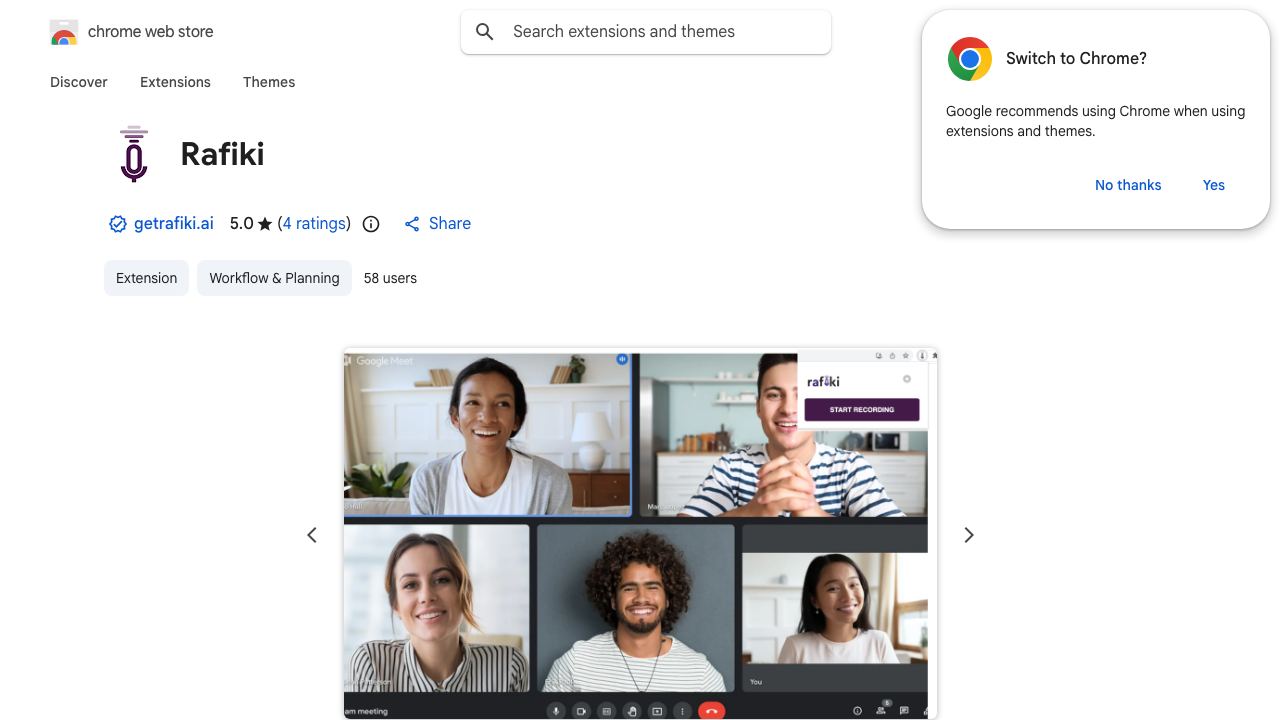Open the Google Meet screenshot preview
1280x720 pixels.
(x=640, y=534)
